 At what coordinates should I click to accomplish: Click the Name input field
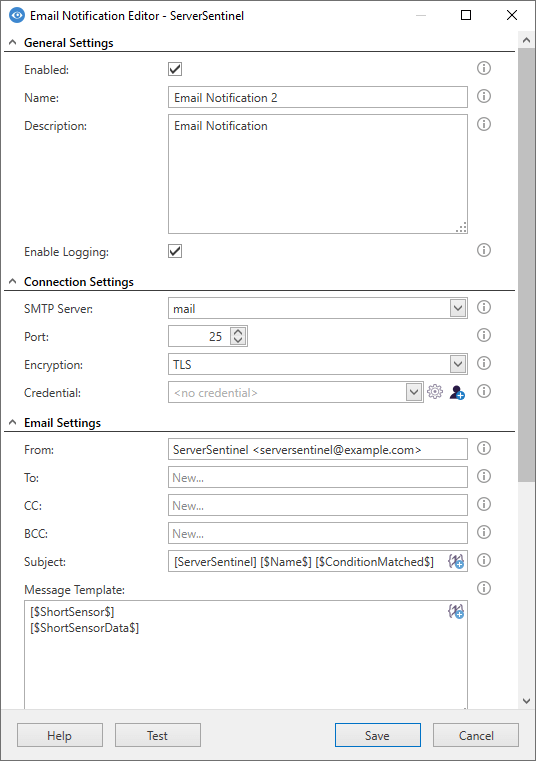click(318, 97)
